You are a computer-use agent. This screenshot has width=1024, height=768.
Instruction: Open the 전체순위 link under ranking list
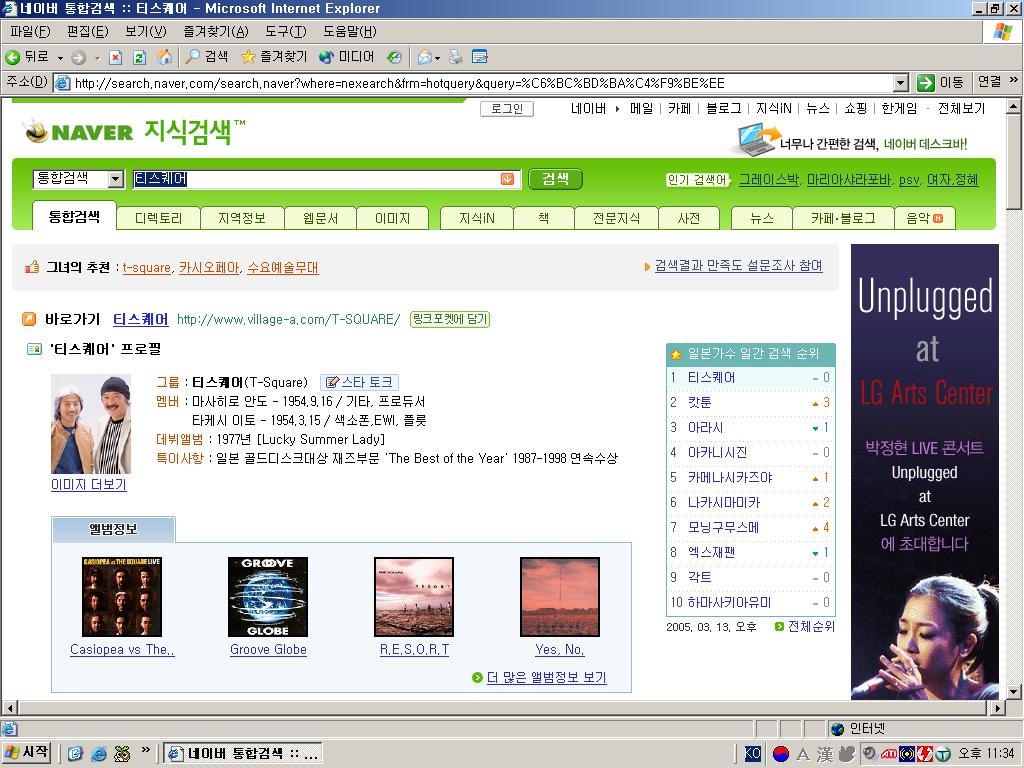pos(811,626)
